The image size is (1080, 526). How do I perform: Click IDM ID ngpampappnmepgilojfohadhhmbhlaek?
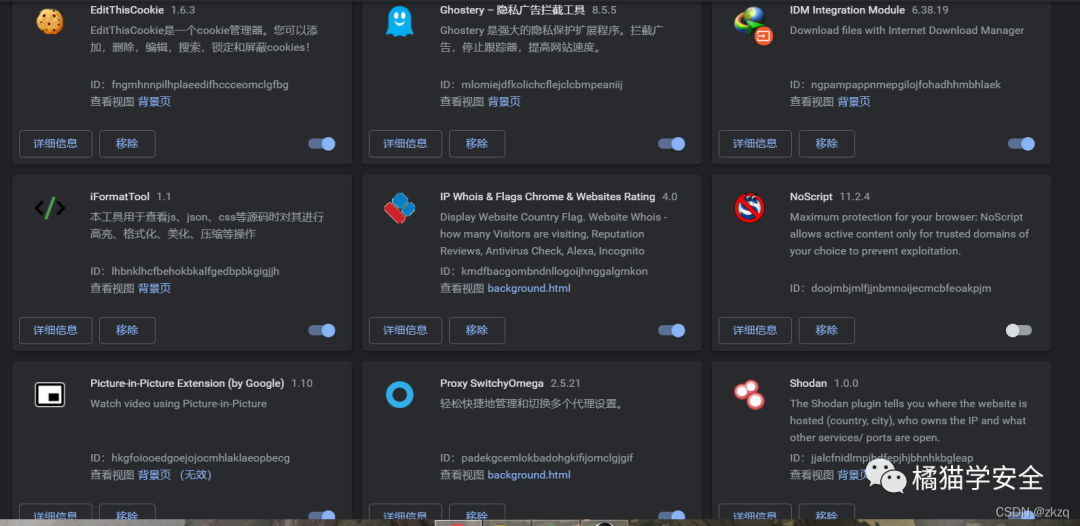pos(906,85)
